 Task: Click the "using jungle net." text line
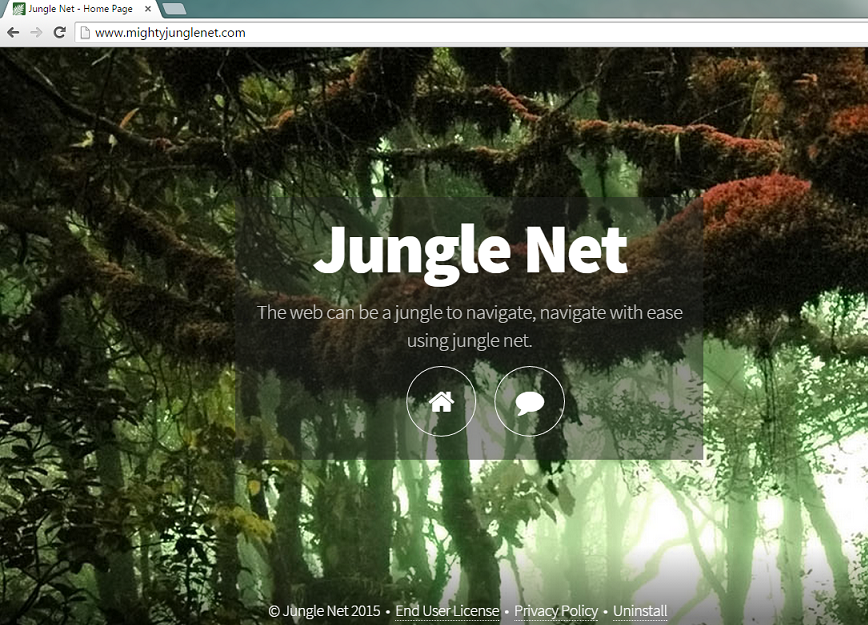pyautogui.click(x=470, y=341)
